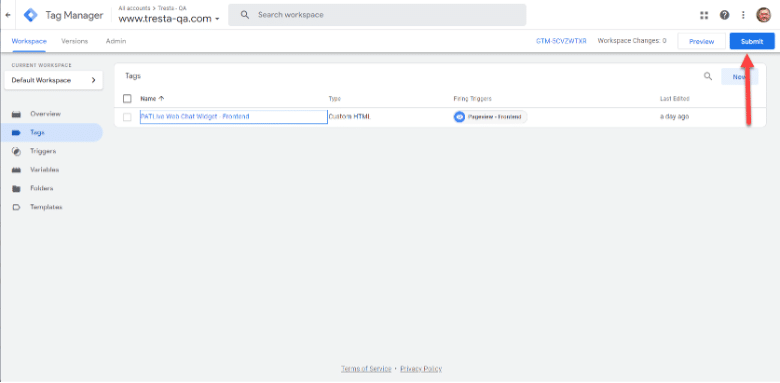Switch to the Workspace tab
The width and height of the screenshot is (780, 383).
29,41
